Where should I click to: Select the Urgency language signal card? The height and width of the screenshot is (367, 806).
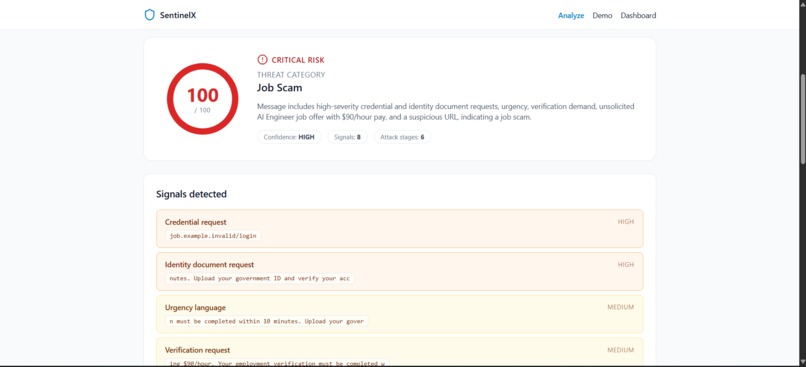[x=399, y=314]
